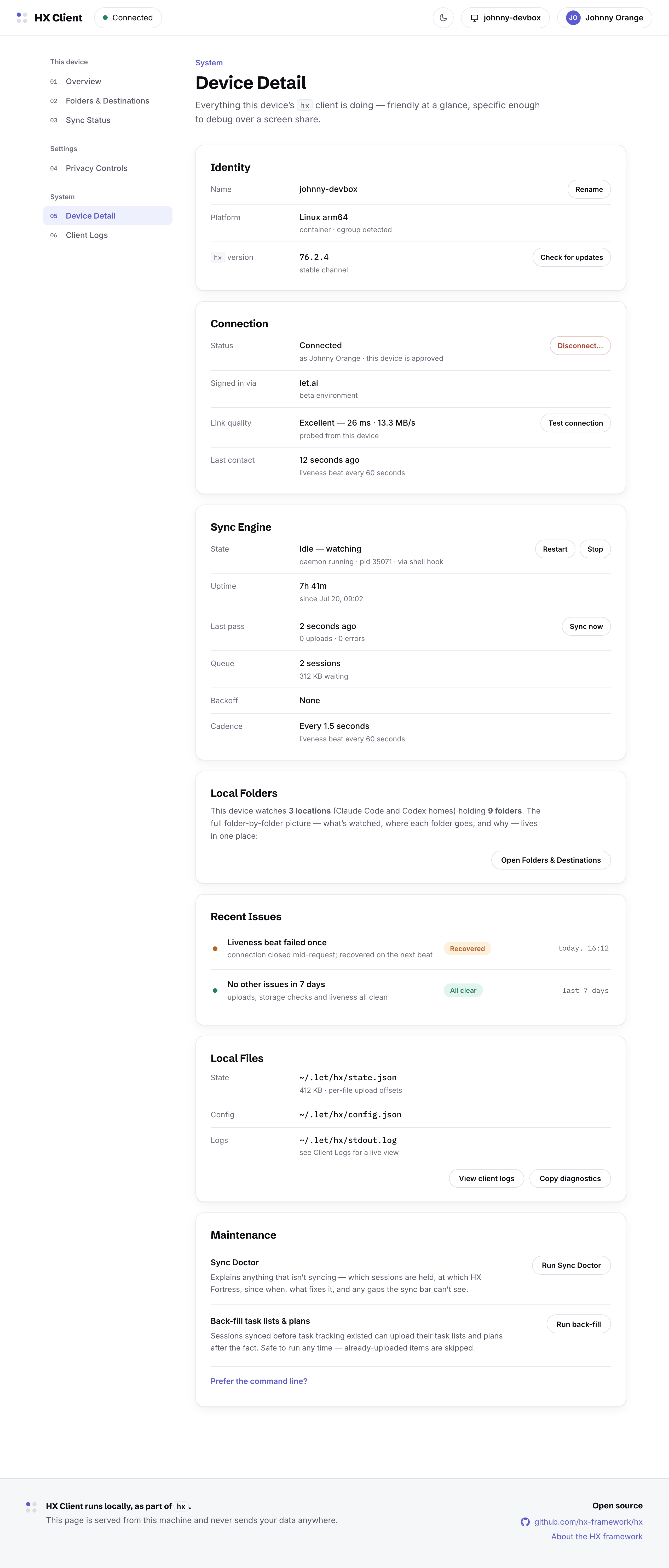
Task: Select the ~/.let/hx/state.json path
Action: pos(348,1077)
